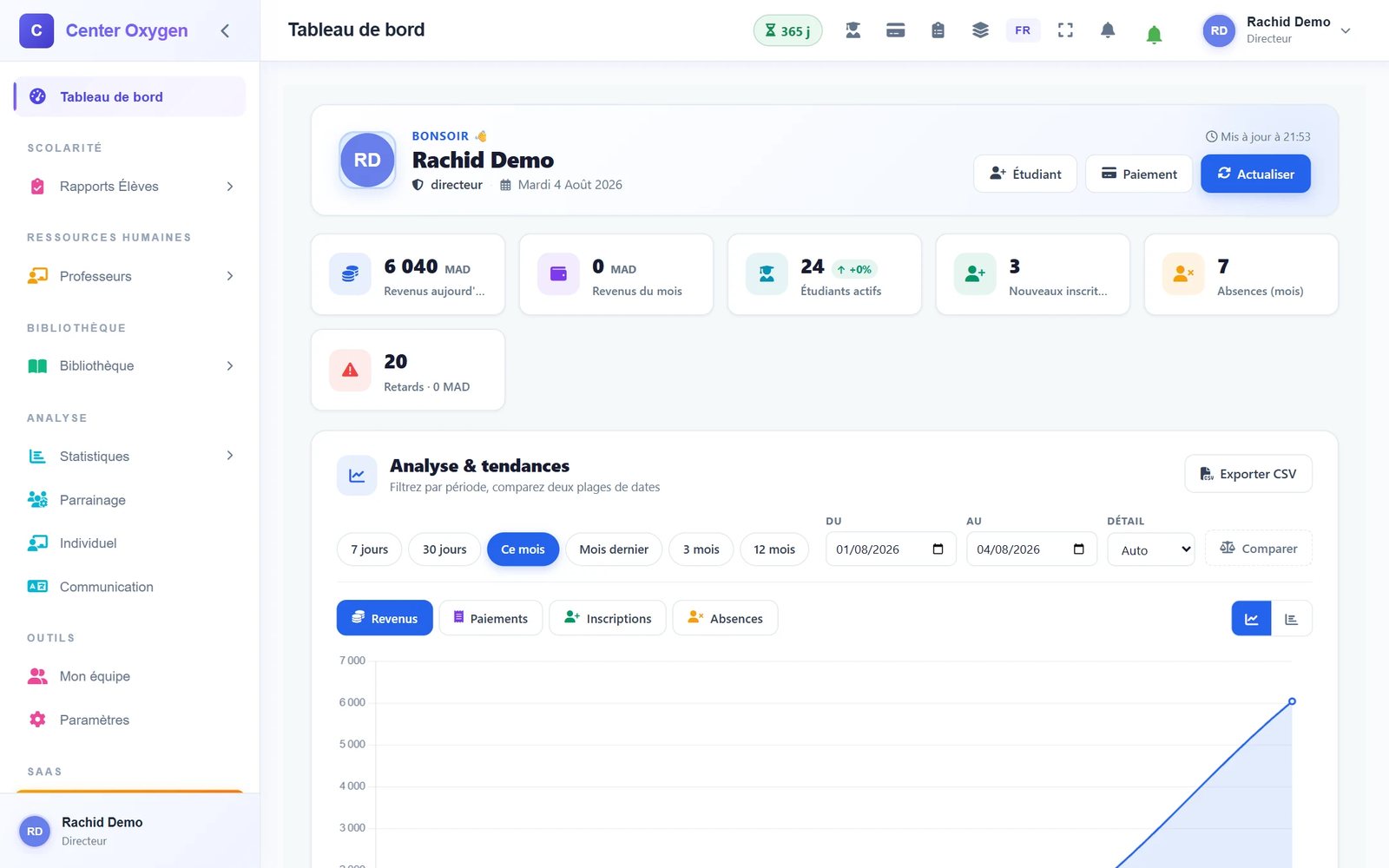Open the Rachid Demo profile at sidebar bottom

tap(130, 831)
